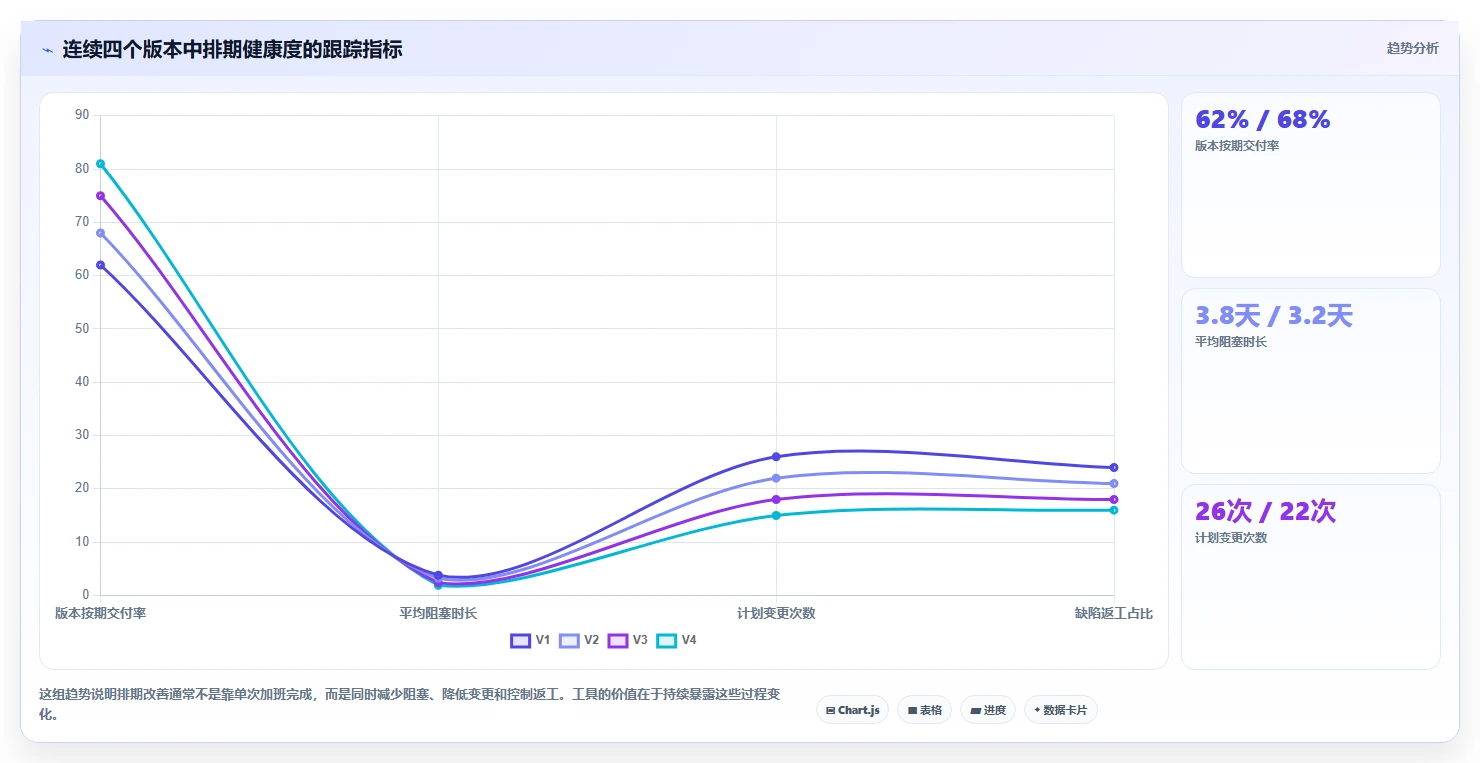Click the 进度 tag
Image resolution: width=1480 pixels, height=763 pixels.
pyautogui.click(x=988, y=710)
